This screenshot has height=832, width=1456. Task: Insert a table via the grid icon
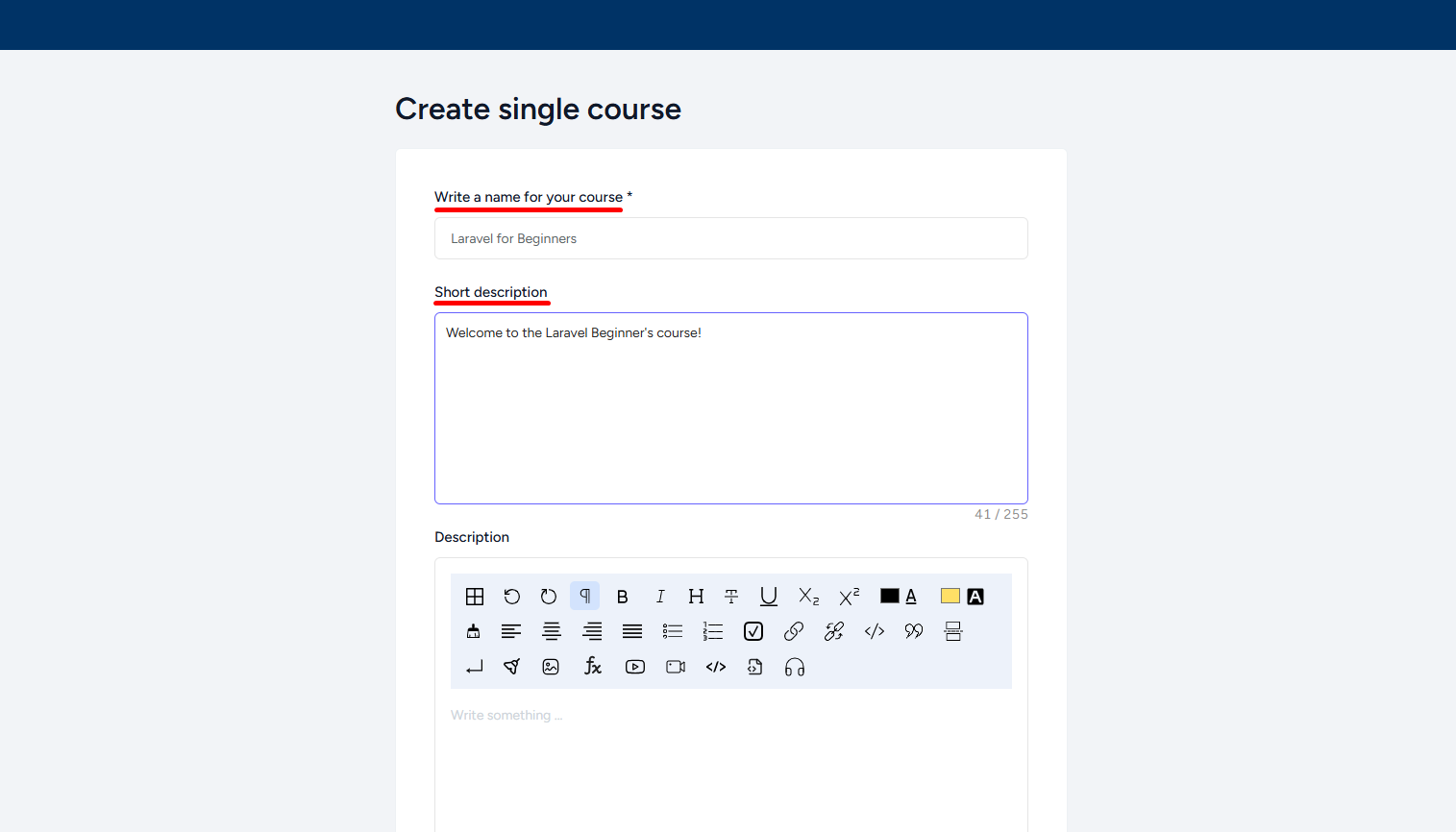[475, 597]
